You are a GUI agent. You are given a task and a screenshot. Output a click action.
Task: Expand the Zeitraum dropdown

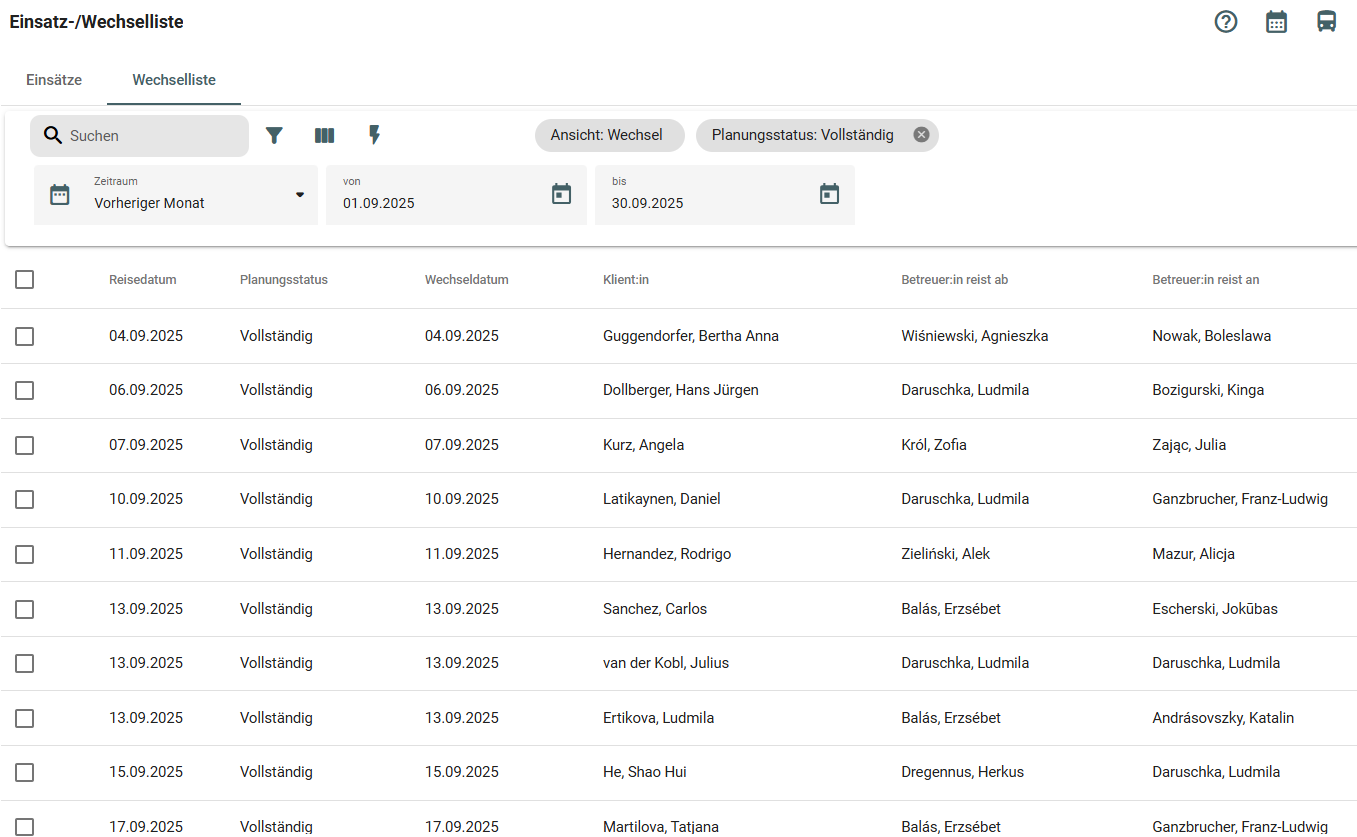tap(299, 195)
